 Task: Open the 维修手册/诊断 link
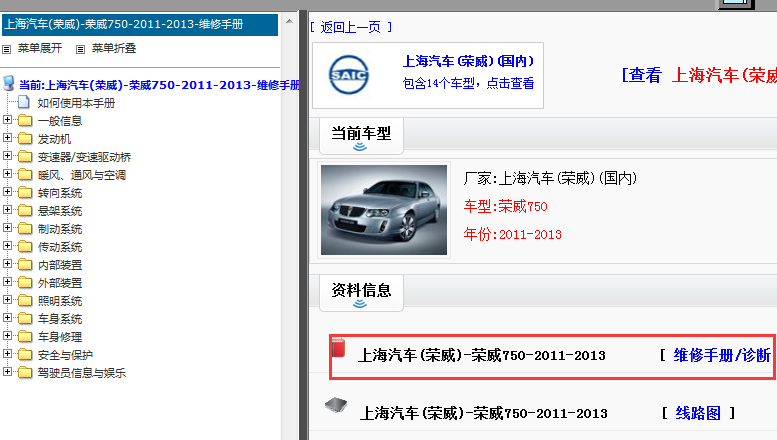click(722, 355)
